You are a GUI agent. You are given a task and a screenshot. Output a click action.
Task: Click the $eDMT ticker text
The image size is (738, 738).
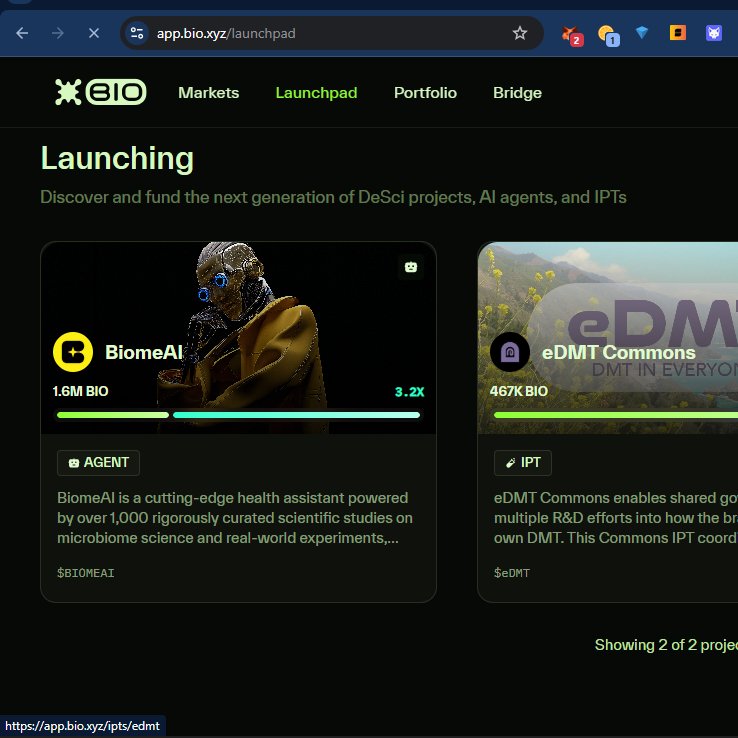pyautogui.click(x=512, y=573)
